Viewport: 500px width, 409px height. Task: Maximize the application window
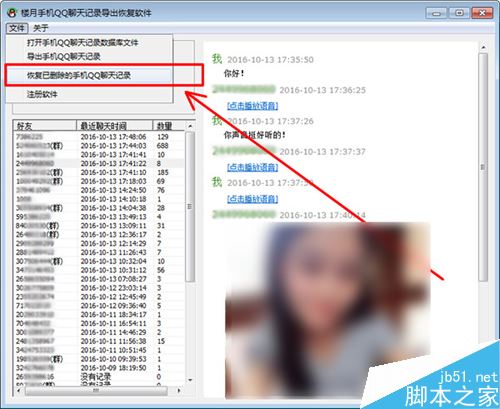459,13
